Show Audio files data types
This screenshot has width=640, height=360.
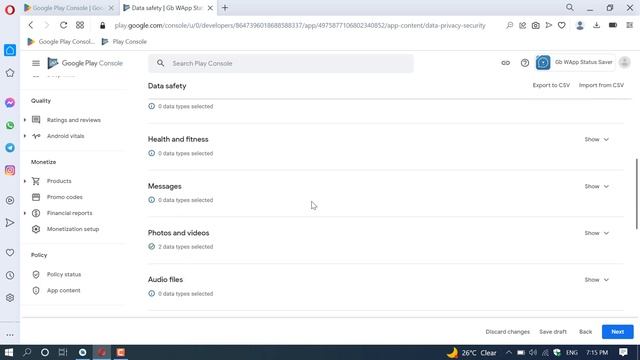point(596,280)
